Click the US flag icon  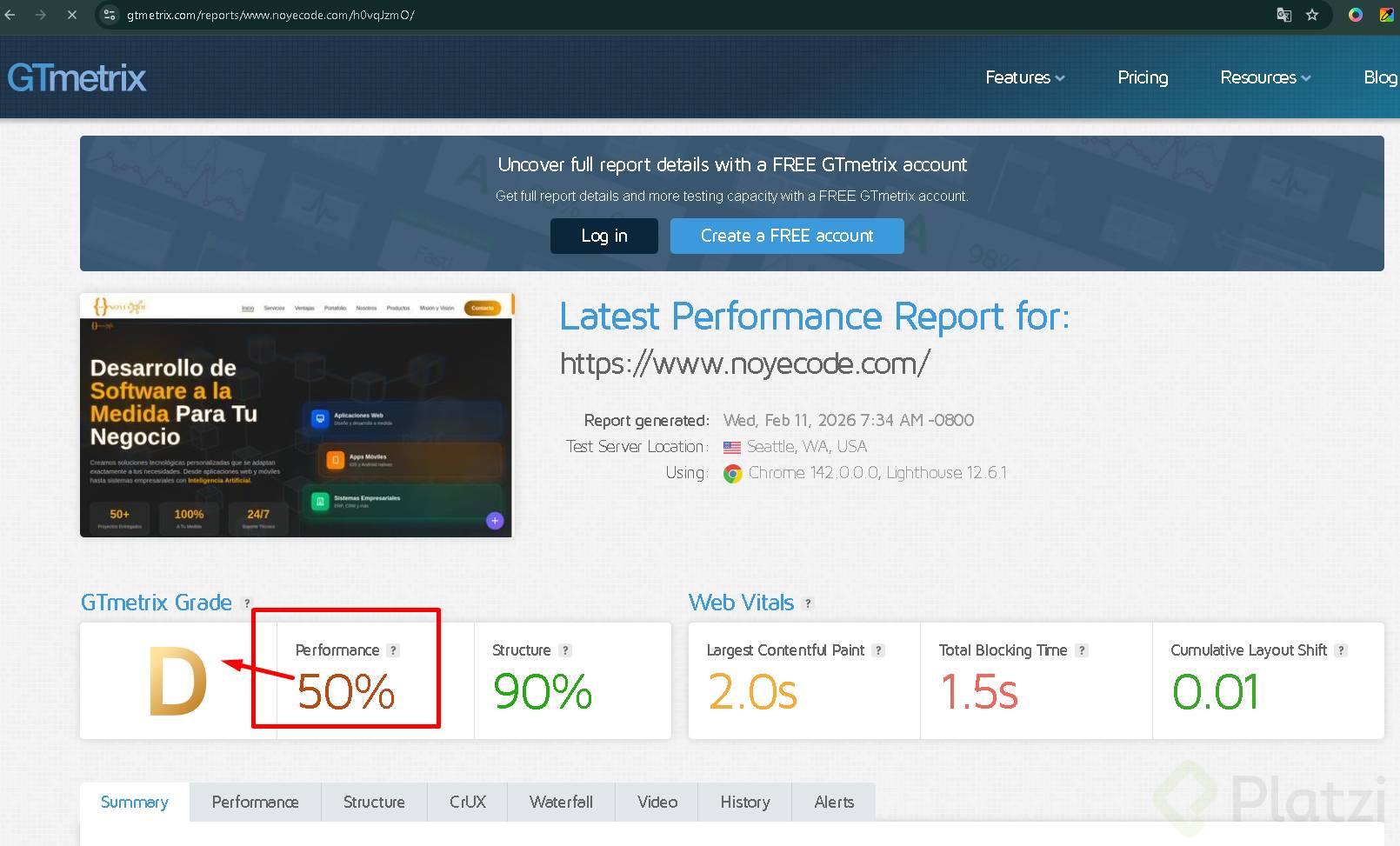point(732,447)
